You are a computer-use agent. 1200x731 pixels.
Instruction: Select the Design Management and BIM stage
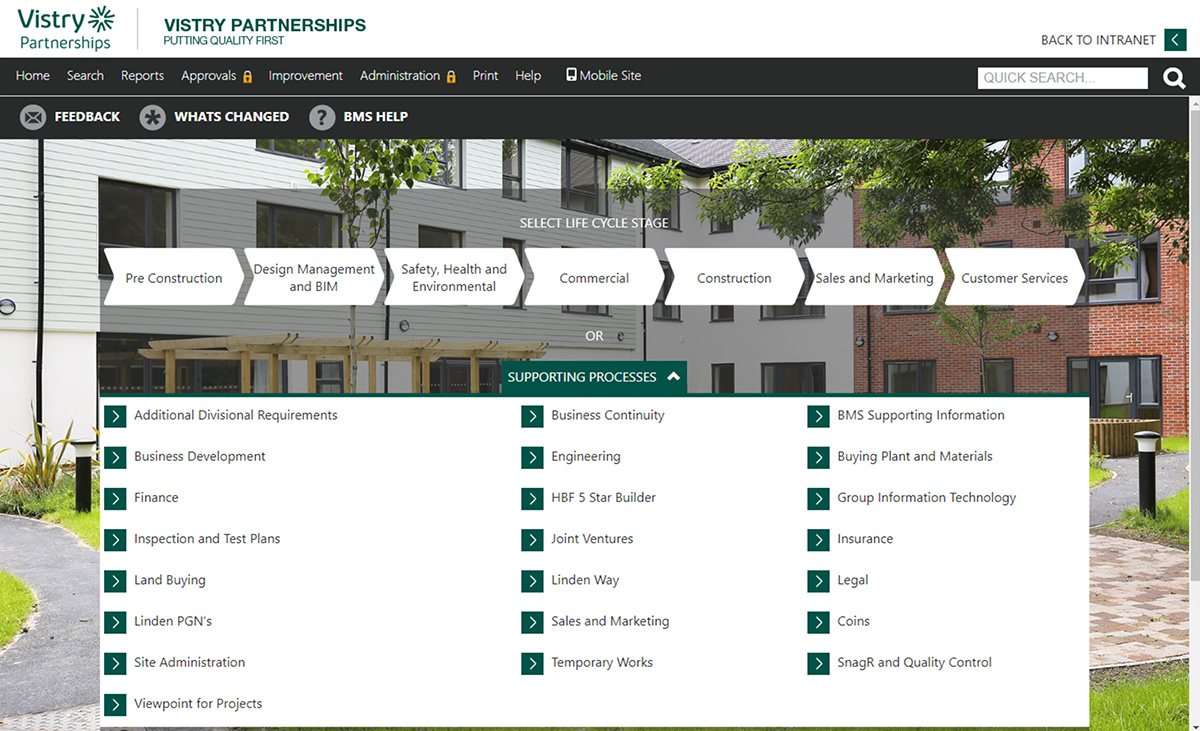click(x=314, y=278)
